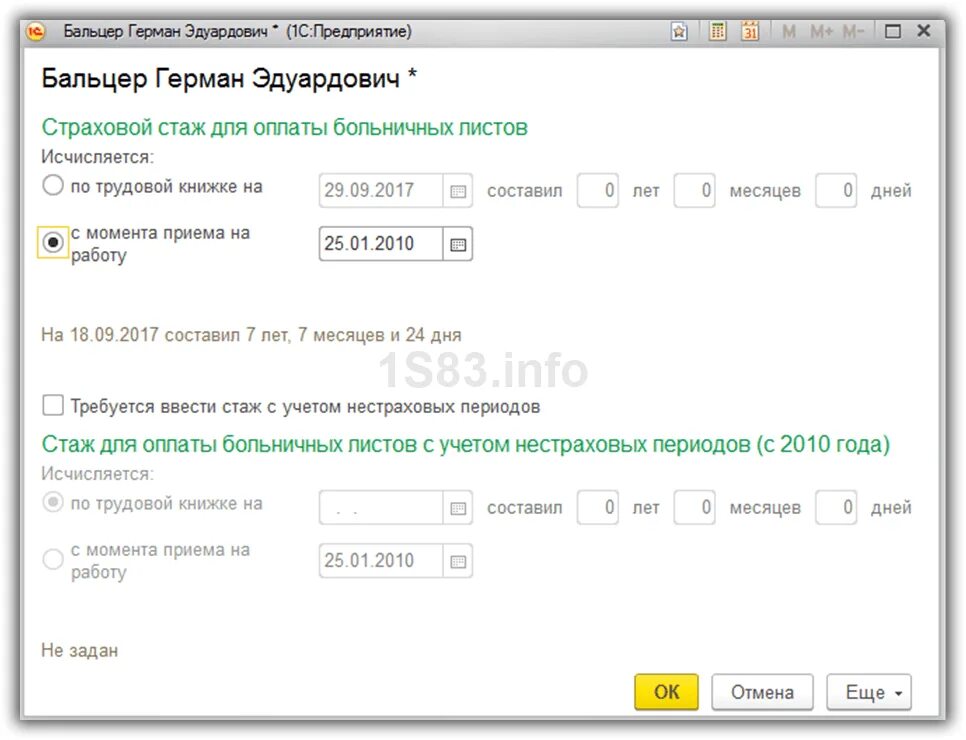Click lower 'дней' days field

[836, 508]
